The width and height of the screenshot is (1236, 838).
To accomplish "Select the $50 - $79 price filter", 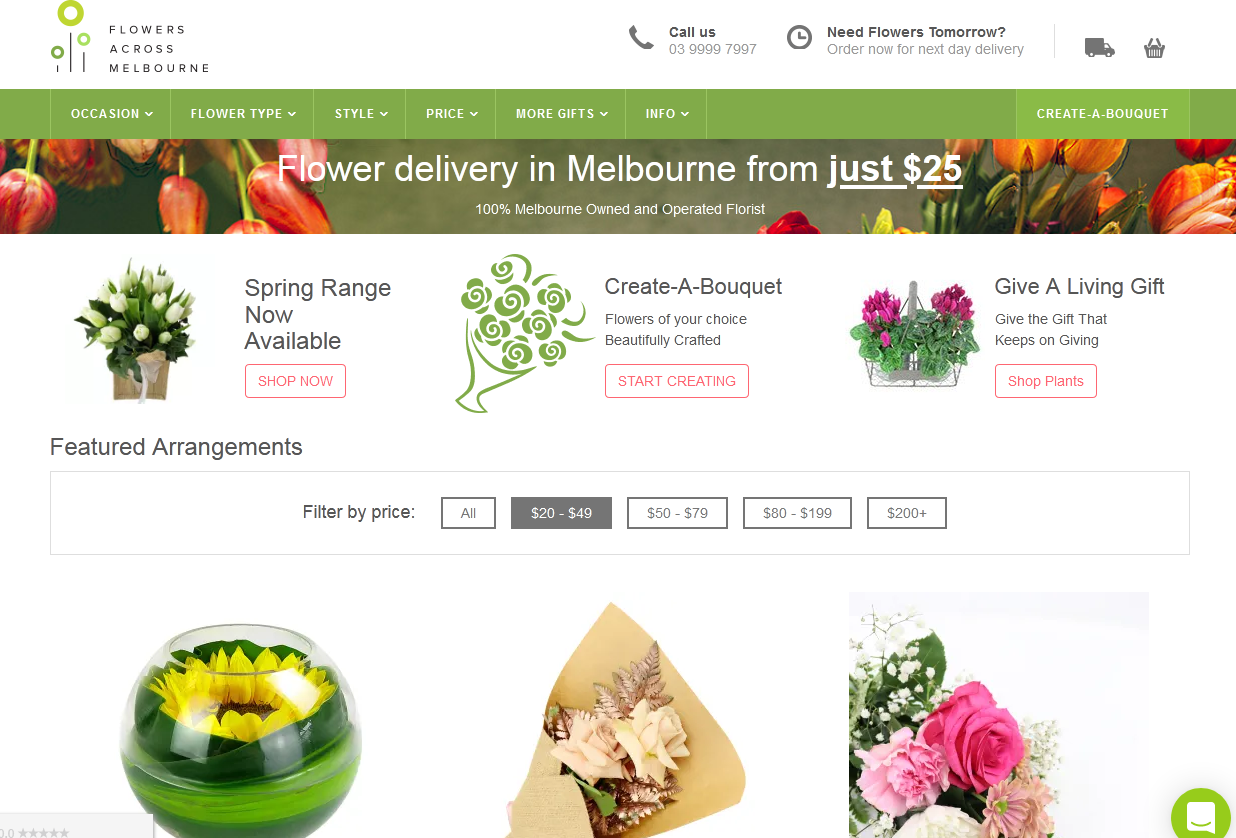I will click(677, 513).
